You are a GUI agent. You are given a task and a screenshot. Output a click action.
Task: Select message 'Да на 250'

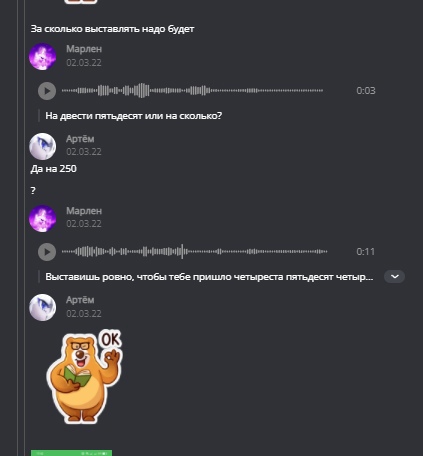pyautogui.click(x=54, y=169)
